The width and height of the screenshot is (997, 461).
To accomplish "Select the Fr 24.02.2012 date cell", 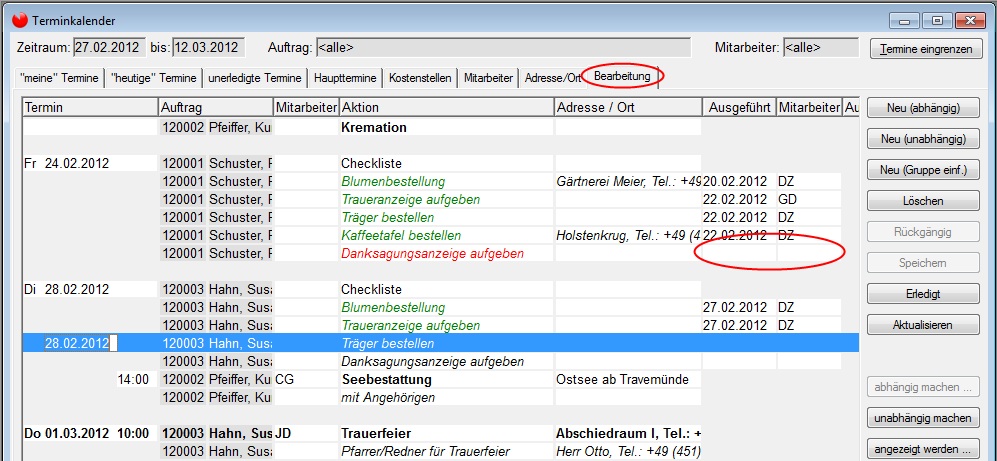I will click(90, 163).
